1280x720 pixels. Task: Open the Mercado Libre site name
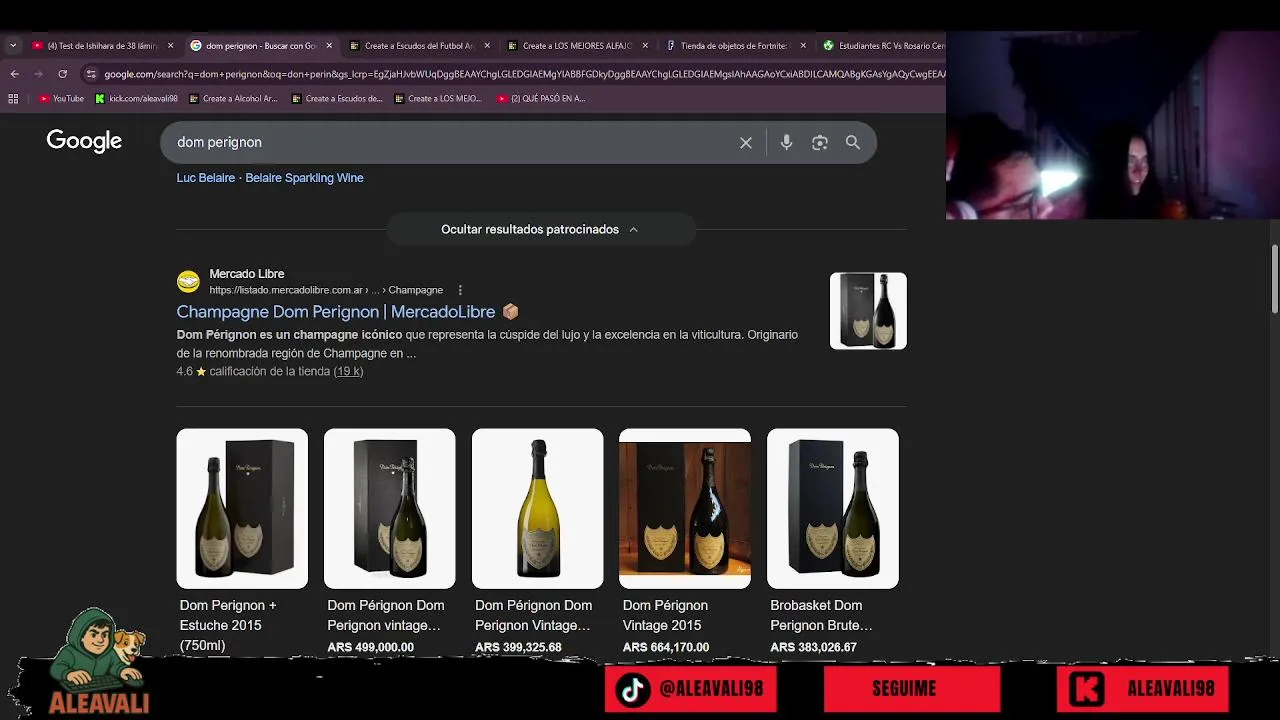[246, 274]
